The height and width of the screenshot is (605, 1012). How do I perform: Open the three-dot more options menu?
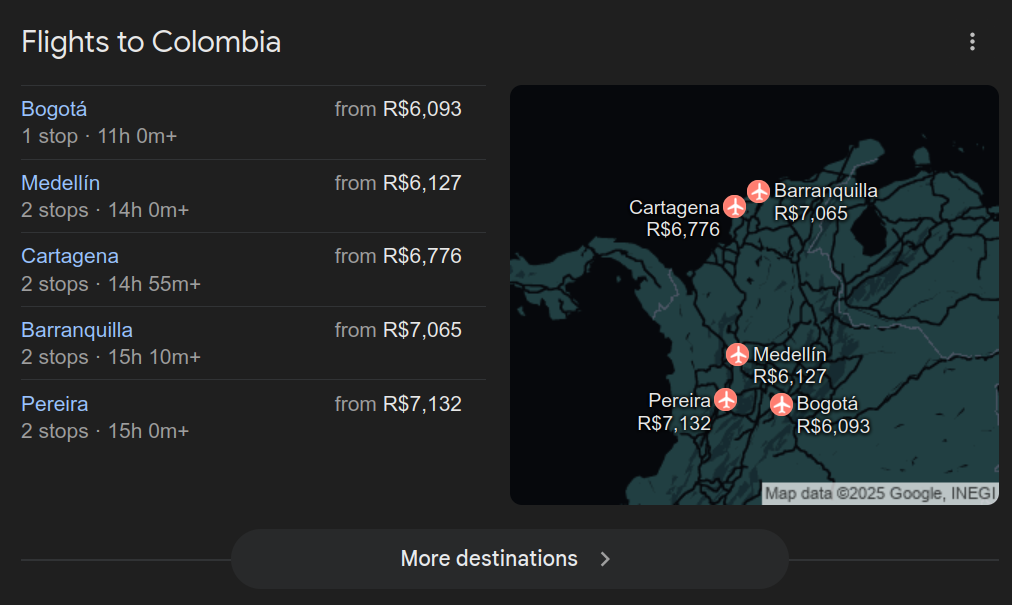(972, 42)
